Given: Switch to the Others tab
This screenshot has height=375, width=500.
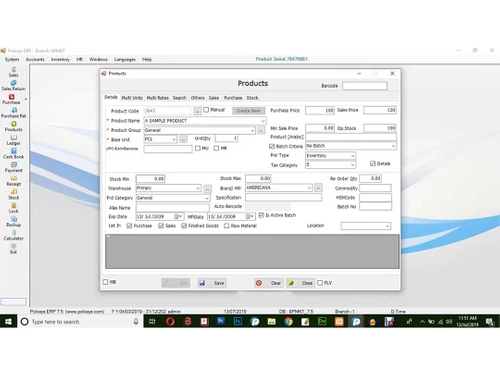Looking at the screenshot, I should point(198,98).
